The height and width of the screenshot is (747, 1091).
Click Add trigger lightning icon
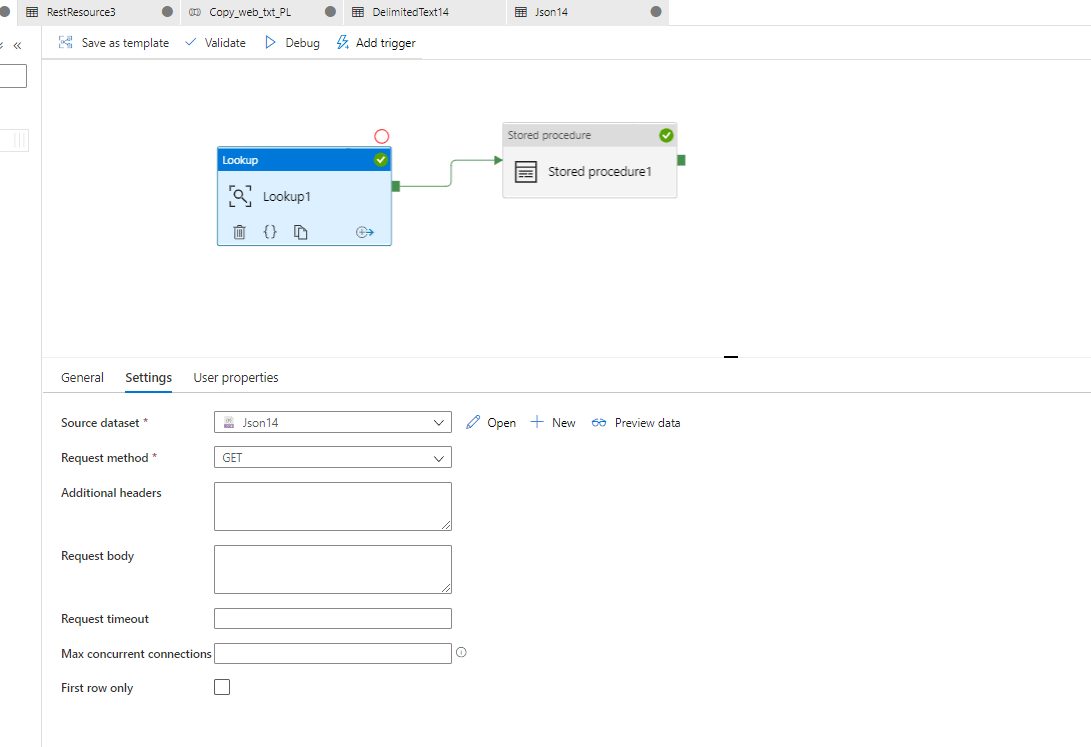pyautogui.click(x=342, y=42)
